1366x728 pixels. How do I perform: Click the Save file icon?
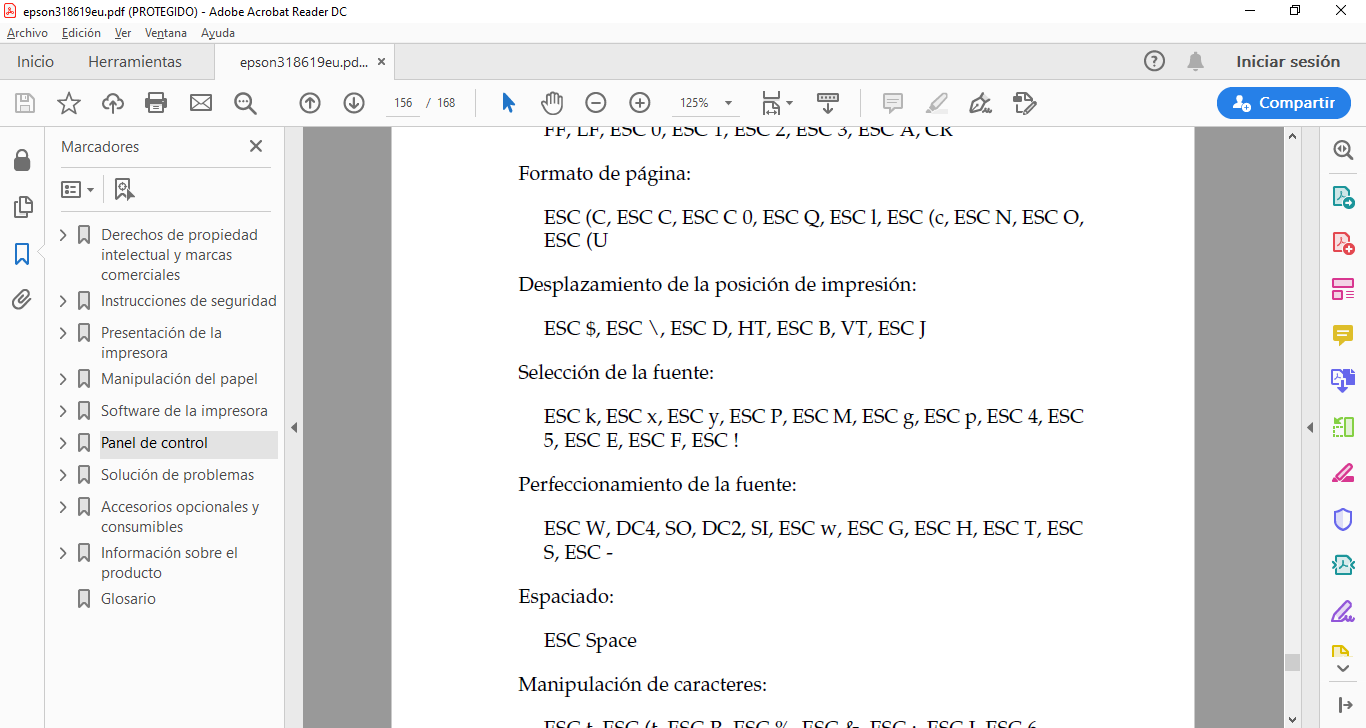pyautogui.click(x=25, y=103)
